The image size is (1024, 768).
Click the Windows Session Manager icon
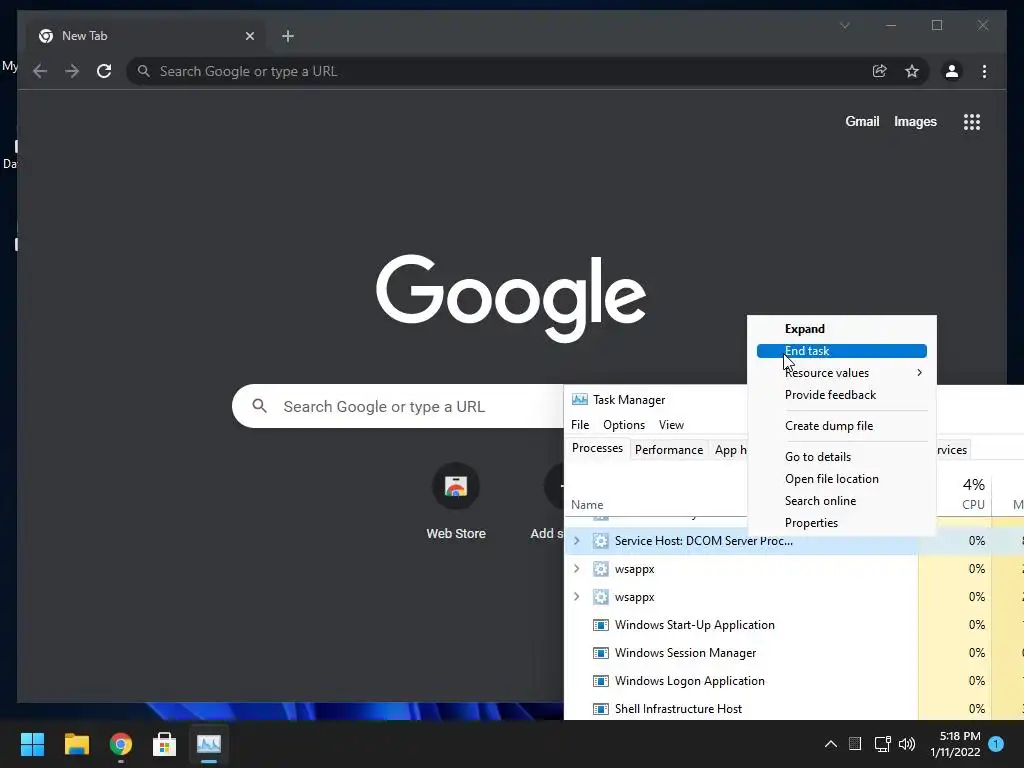(x=600, y=653)
